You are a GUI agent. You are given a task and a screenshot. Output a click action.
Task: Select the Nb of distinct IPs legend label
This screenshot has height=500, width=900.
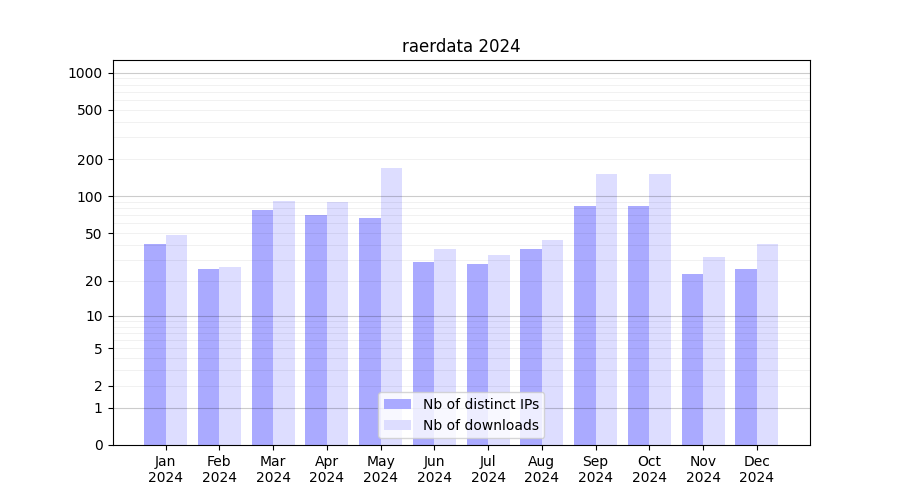point(480,404)
